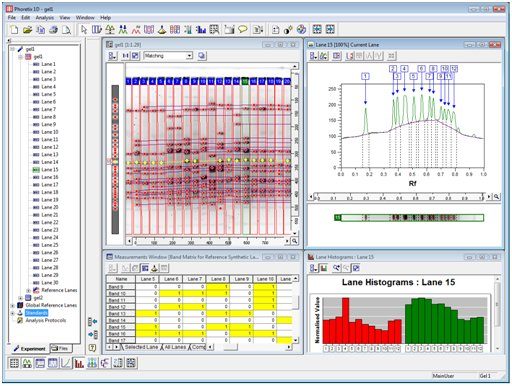Click the copy image icon in gel1 window
Image resolution: width=512 pixels, height=386 pixels.
(202, 56)
